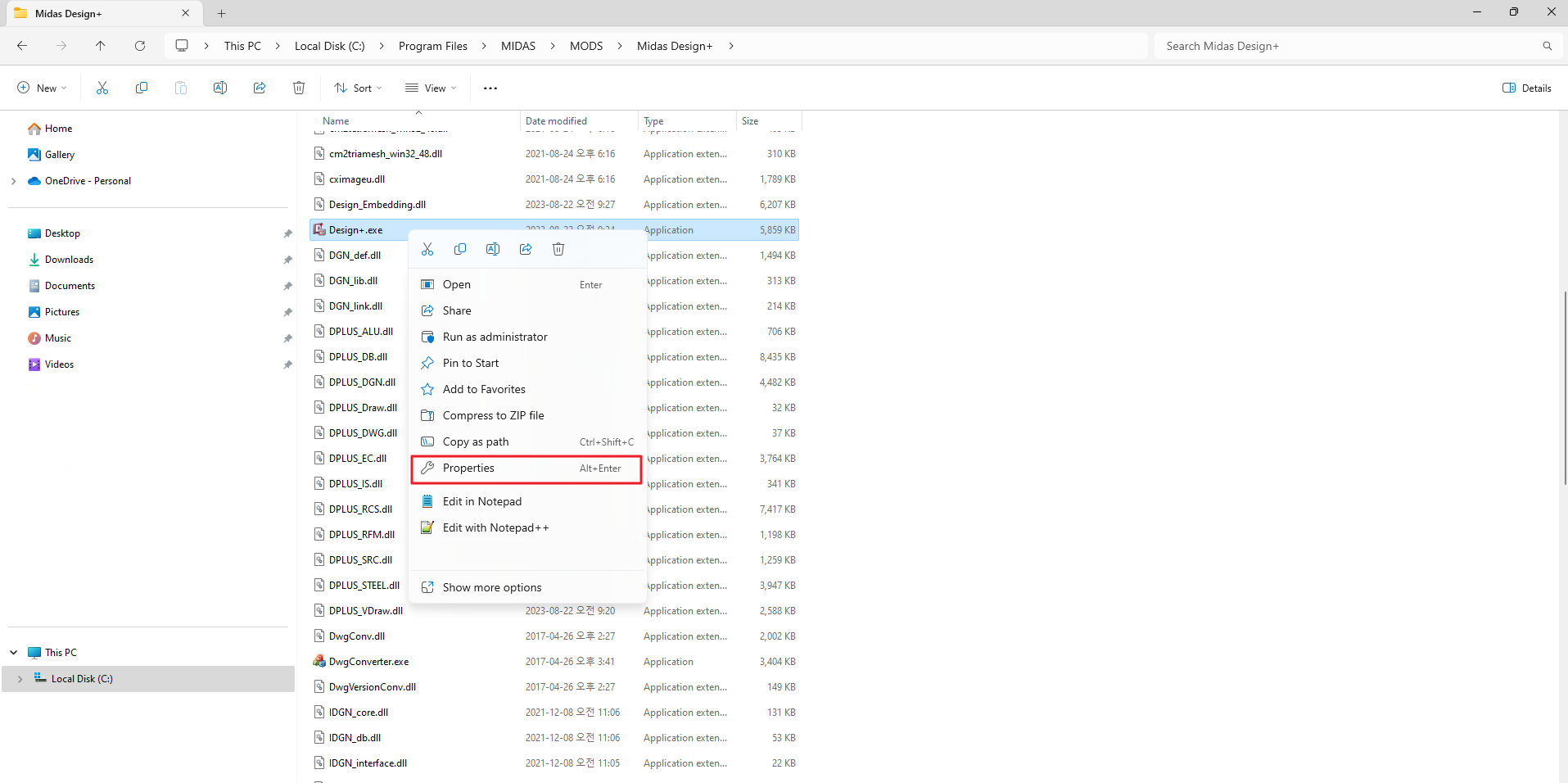Select Add to Favorites
This screenshot has height=783, width=1568.
click(x=526, y=389)
